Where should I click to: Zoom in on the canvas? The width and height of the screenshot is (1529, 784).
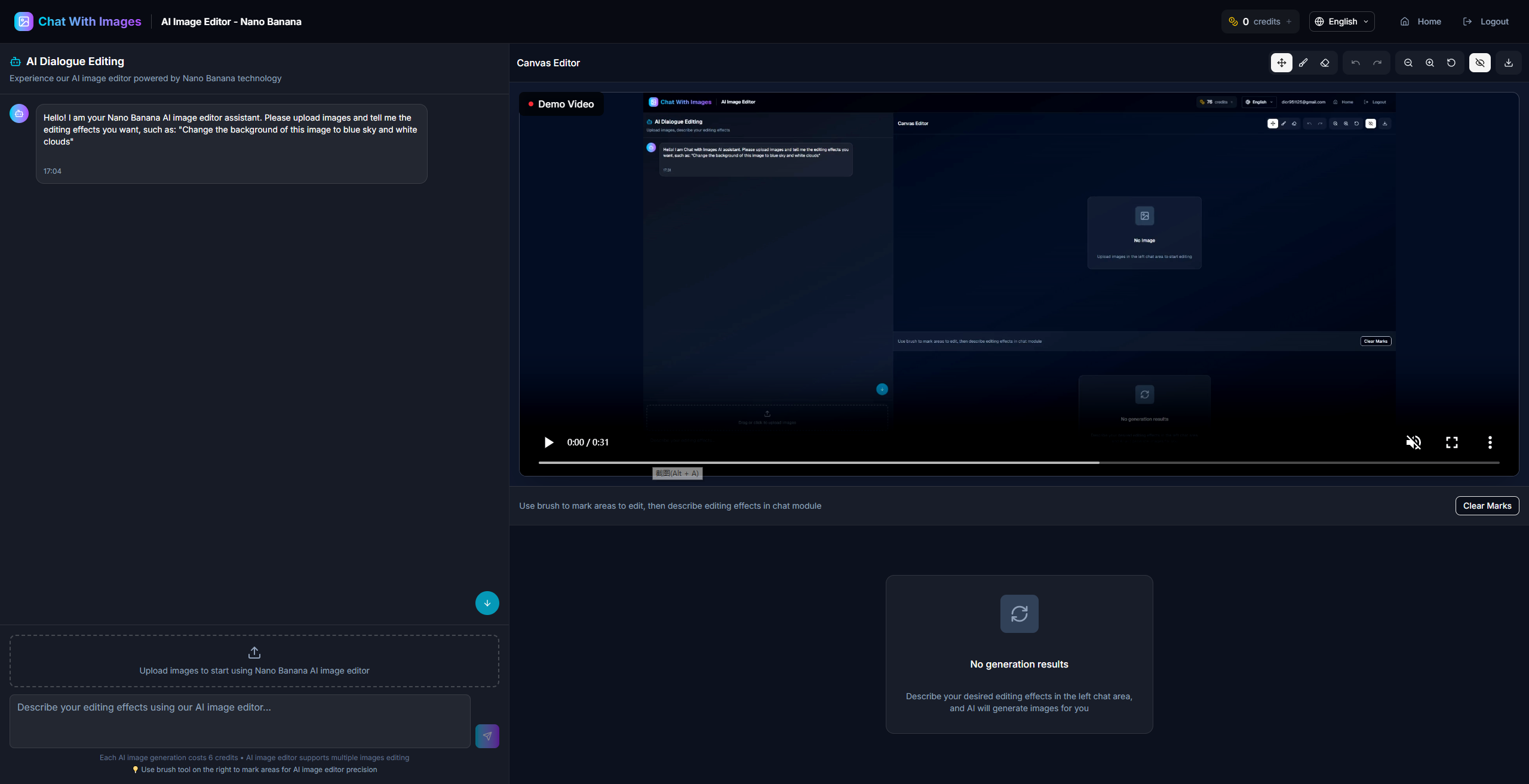1430,63
